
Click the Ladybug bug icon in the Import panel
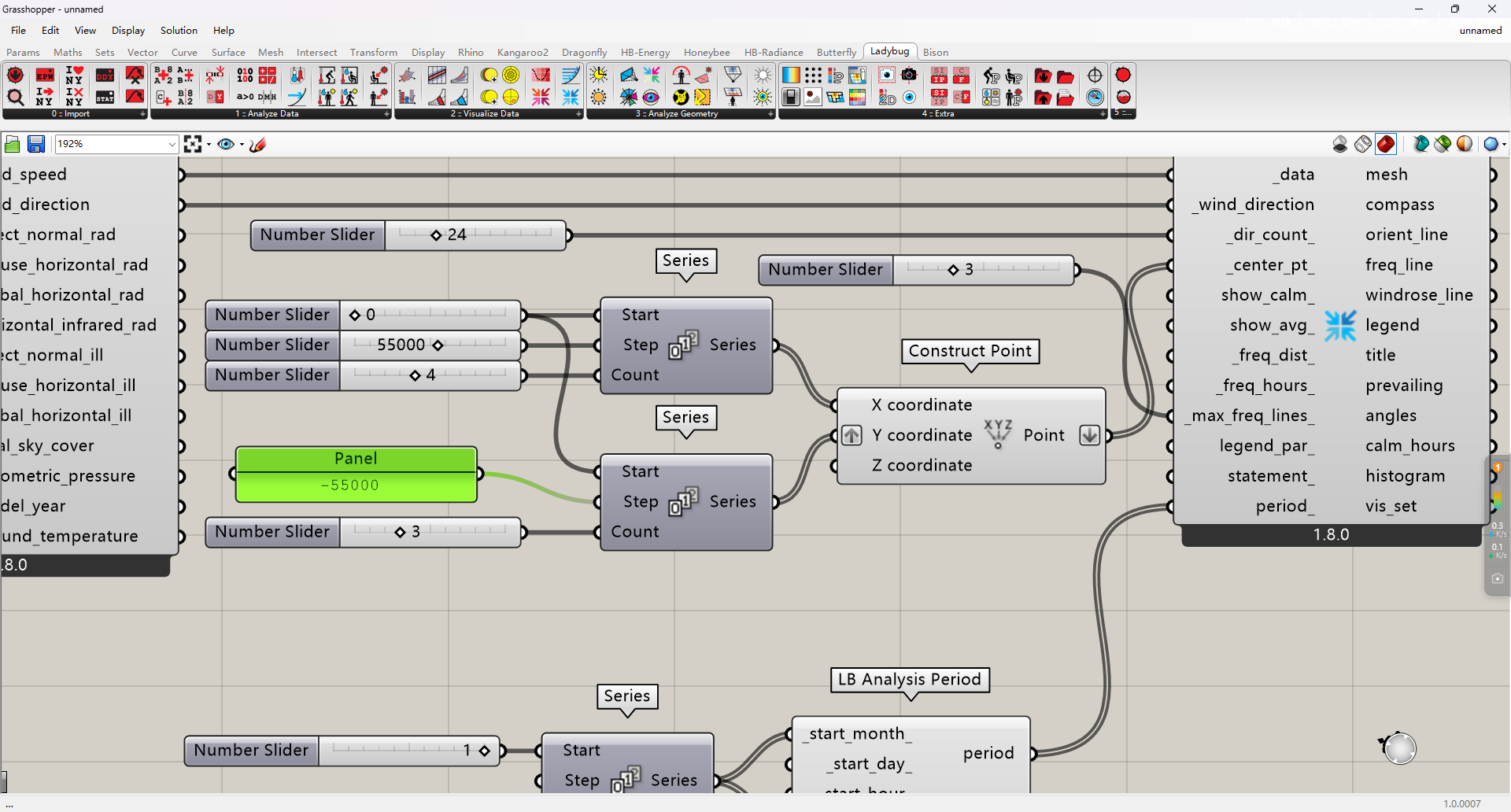[x=15, y=76]
